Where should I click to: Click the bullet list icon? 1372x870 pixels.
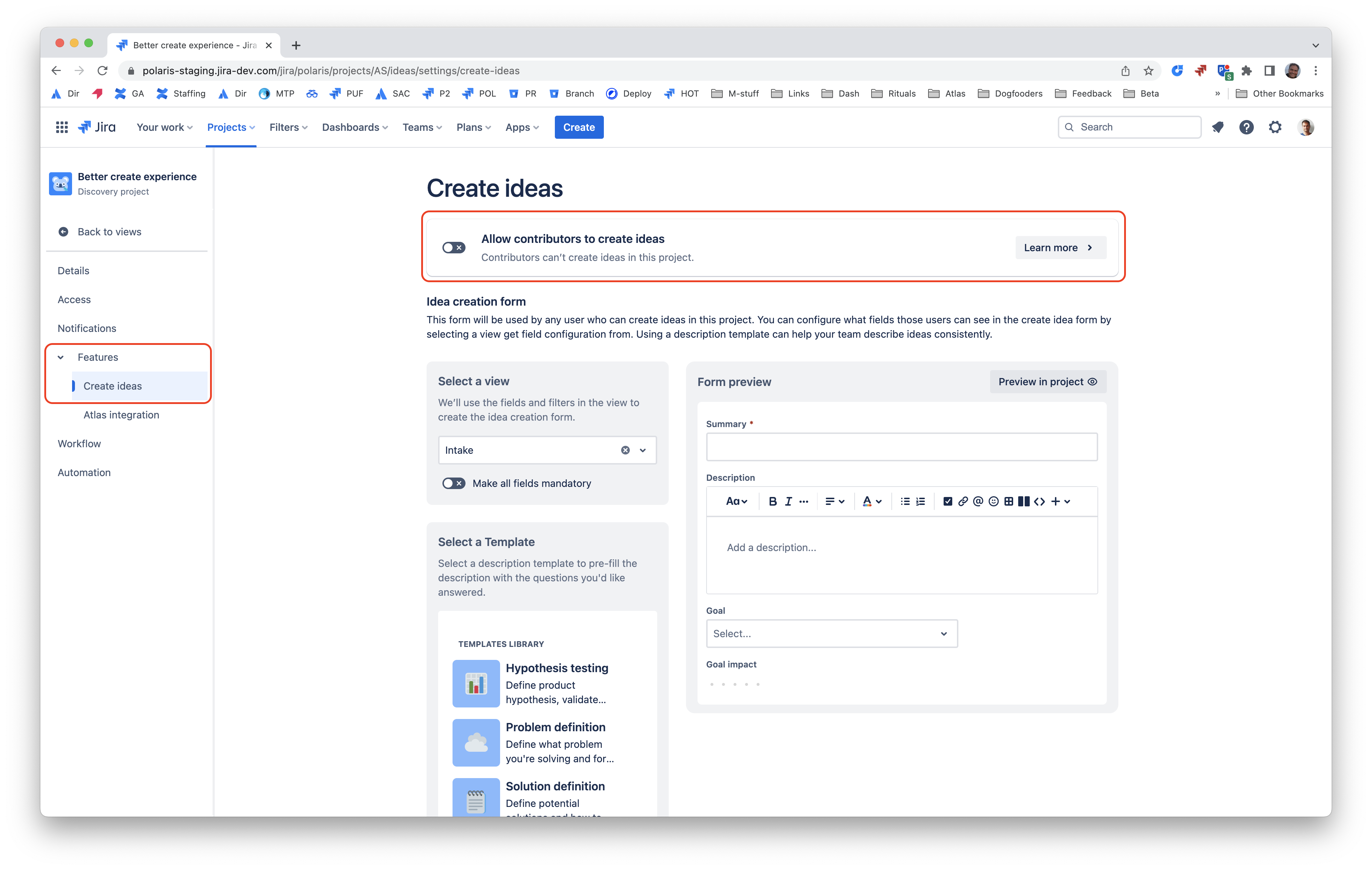click(906, 501)
